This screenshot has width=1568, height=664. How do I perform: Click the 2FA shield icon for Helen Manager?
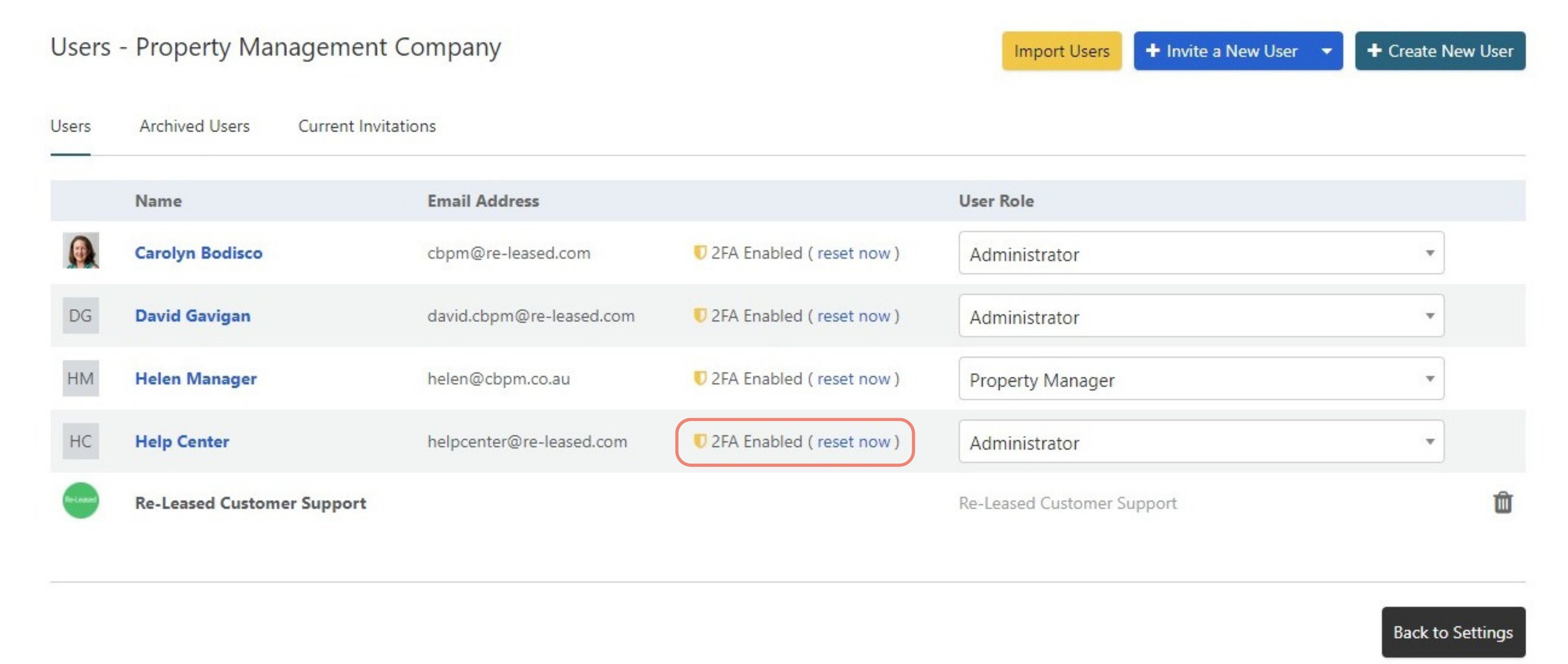point(699,378)
